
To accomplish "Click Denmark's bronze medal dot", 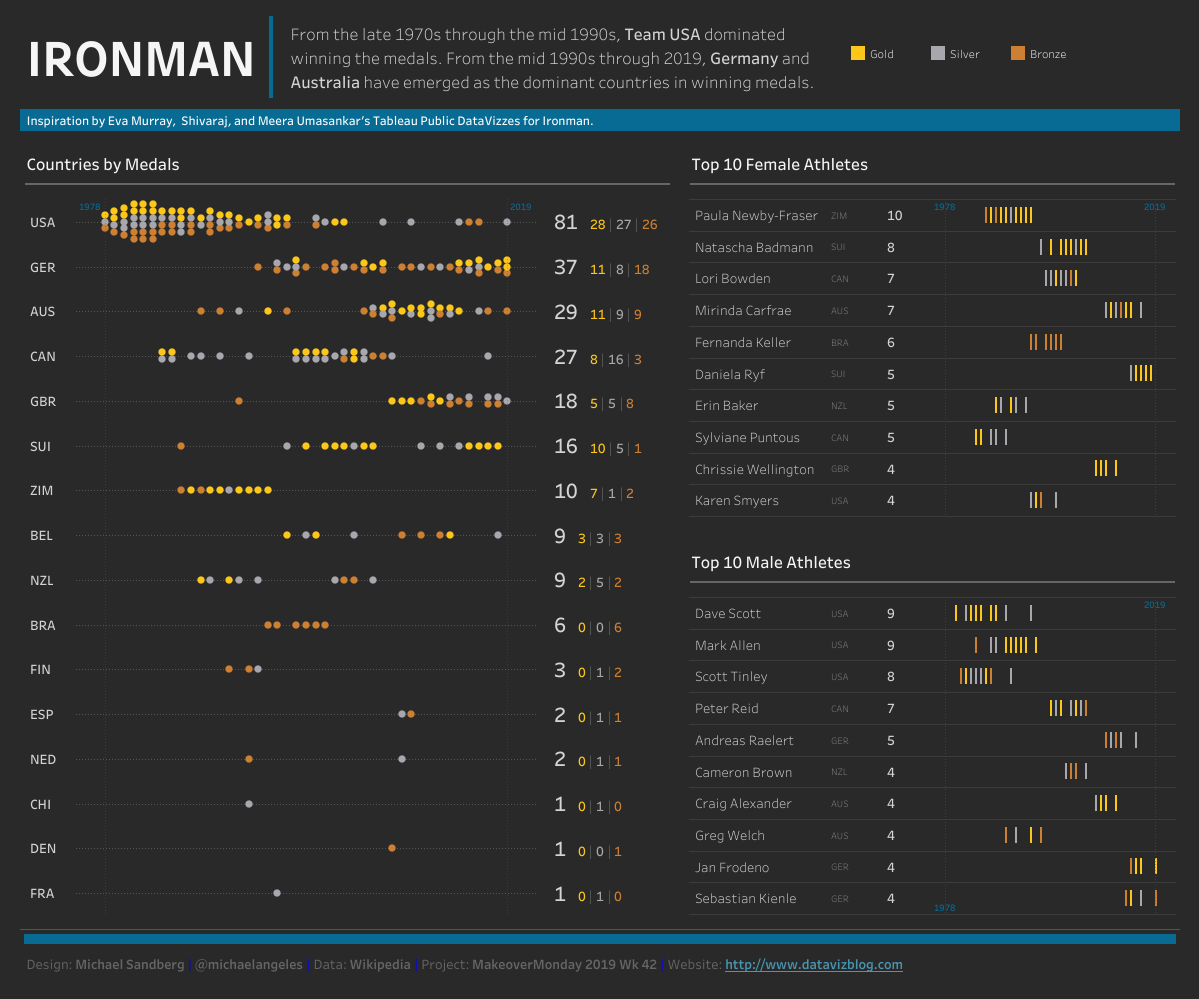I will (392, 848).
